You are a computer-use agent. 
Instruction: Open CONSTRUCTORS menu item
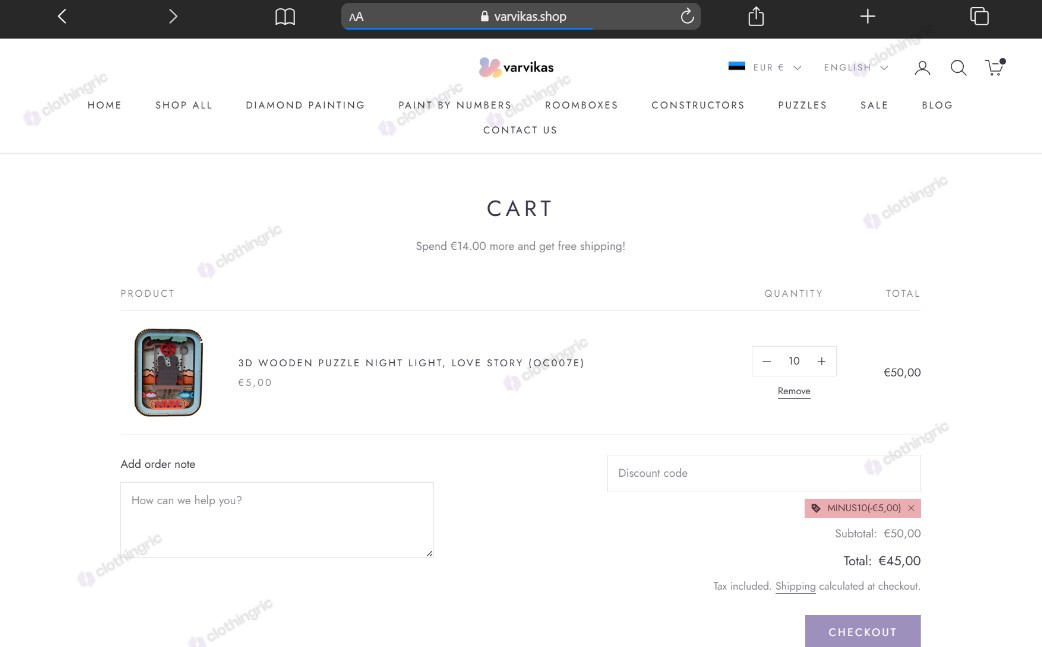[698, 105]
